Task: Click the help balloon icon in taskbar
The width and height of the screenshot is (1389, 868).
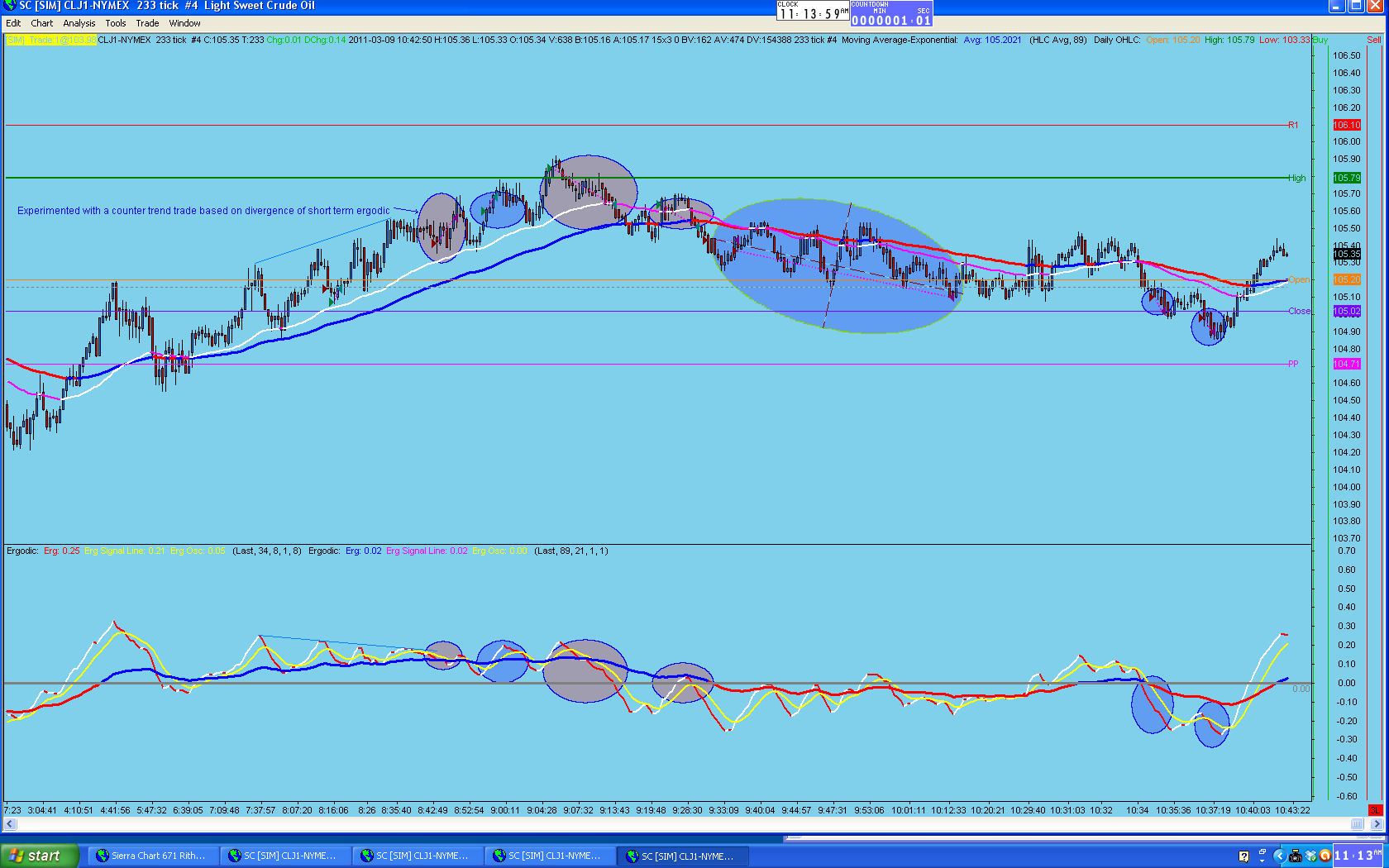Action: (1243, 856)
